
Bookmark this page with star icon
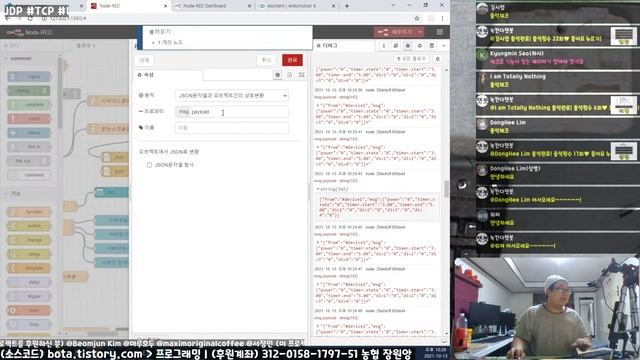coord(417,18)
